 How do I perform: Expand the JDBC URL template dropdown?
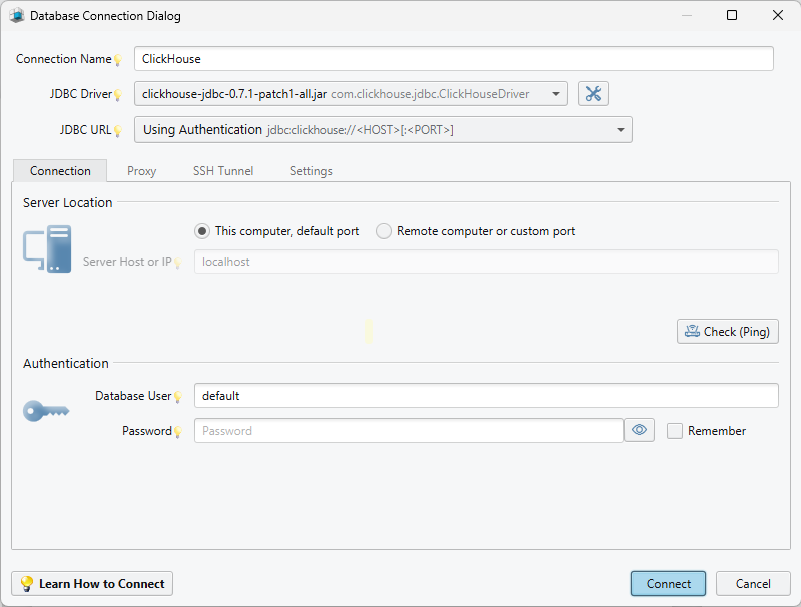[x=620, y=130]
